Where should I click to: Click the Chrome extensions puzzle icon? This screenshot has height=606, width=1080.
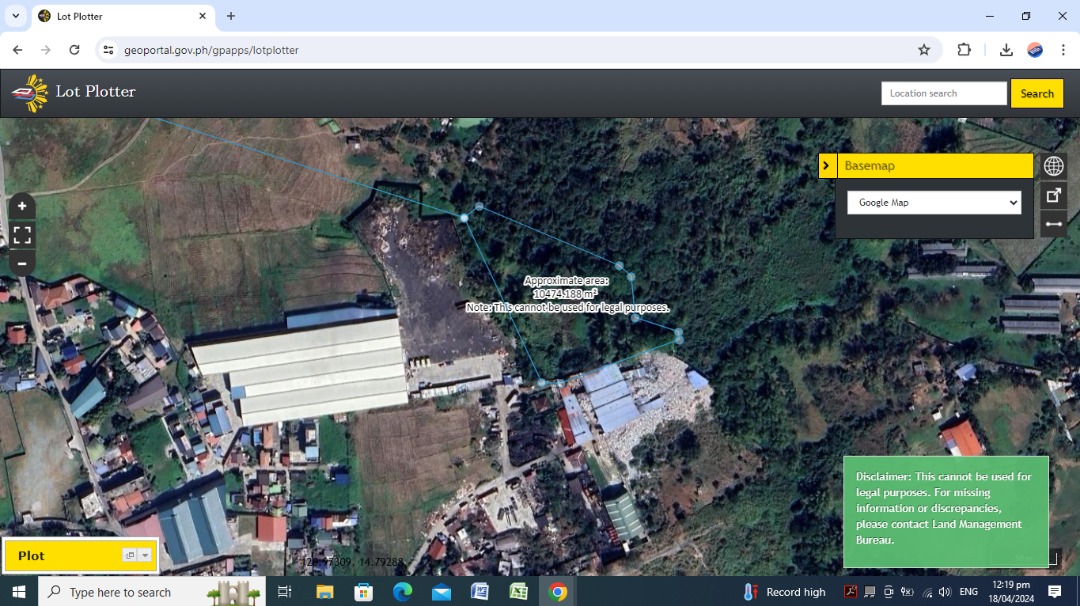click(x=963, y=48)
